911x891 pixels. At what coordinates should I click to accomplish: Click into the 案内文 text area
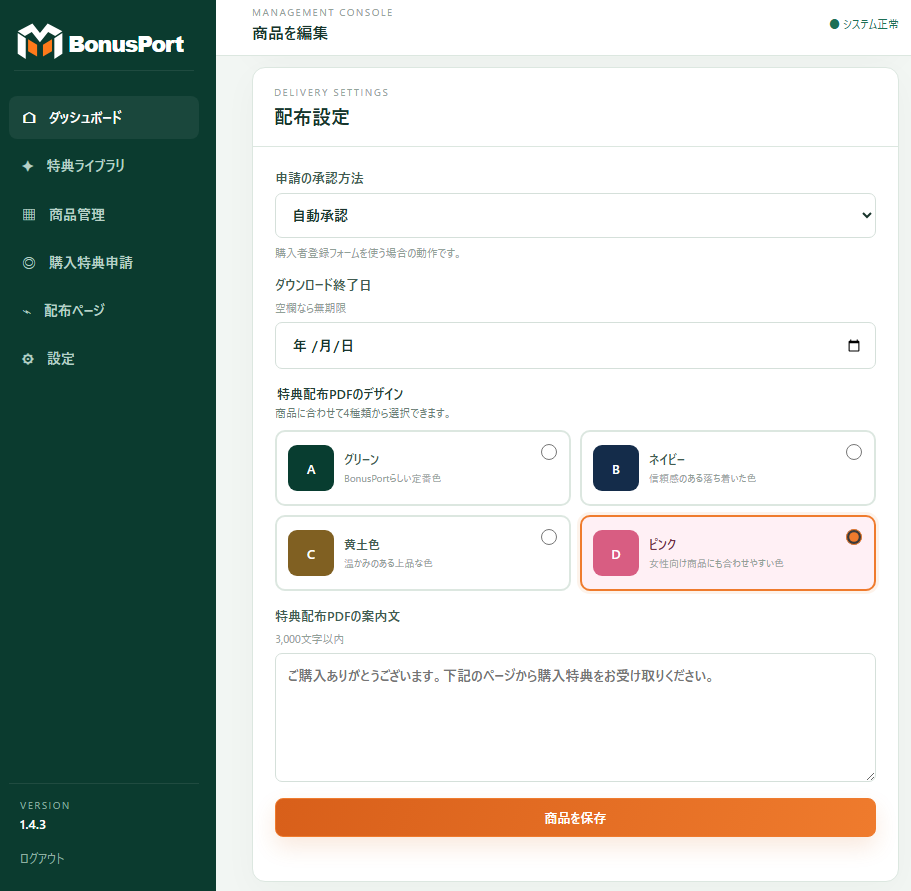pos(575,717)
